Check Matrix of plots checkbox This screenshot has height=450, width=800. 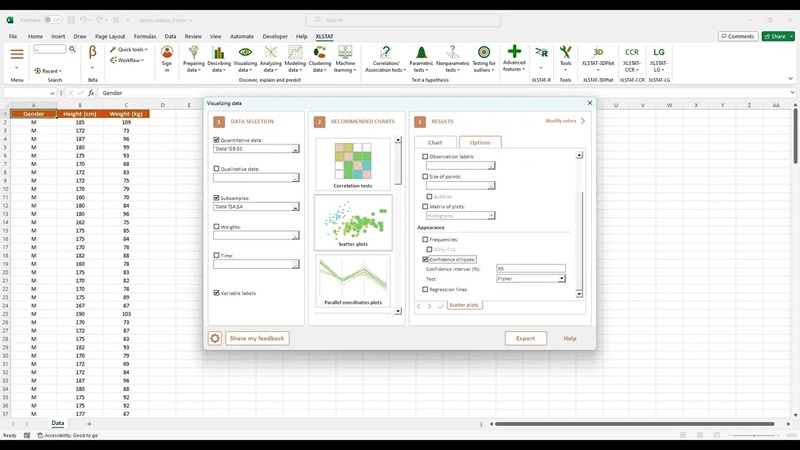click(x=425, y=207)
